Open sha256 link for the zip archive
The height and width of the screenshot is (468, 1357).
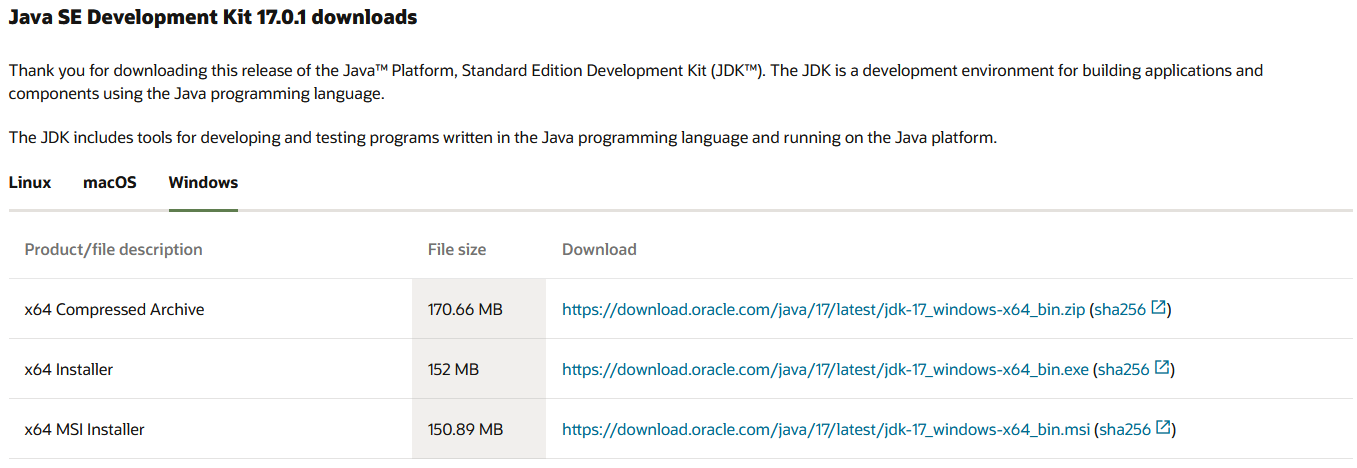(x=1121, y=310)
